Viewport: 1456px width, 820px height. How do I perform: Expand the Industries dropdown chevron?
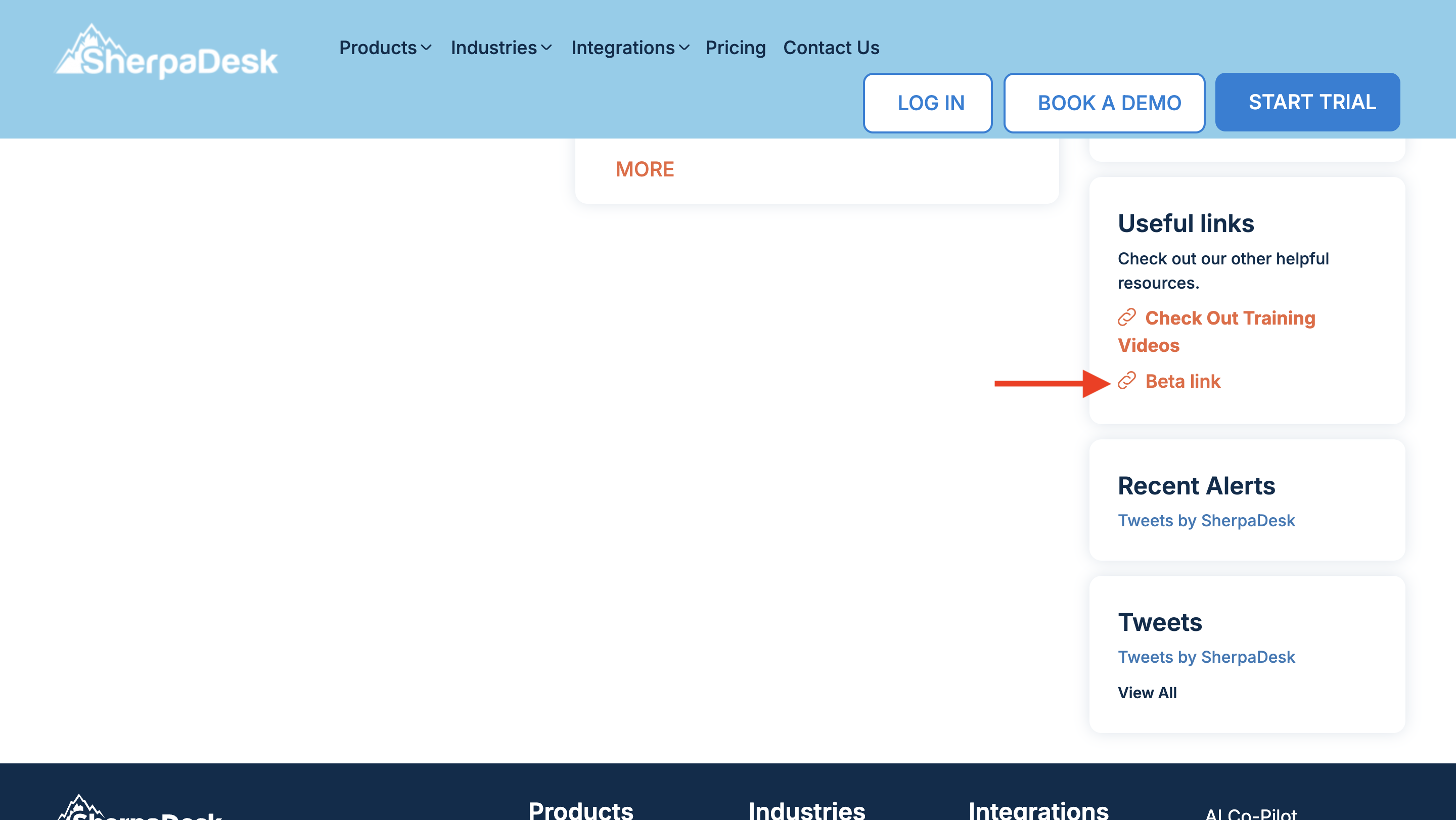click(547, 48)
